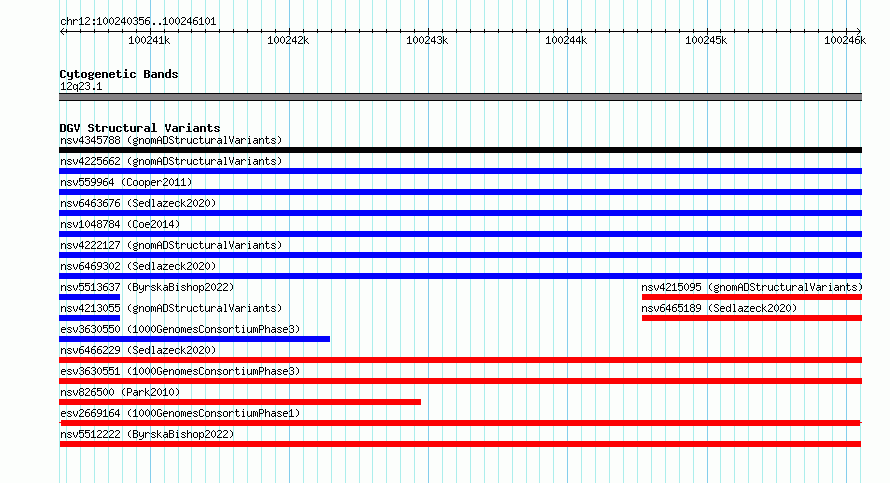The image size is (890, 483).
Task: Click the 100243k ruler tick label
Action: (427, 40)
